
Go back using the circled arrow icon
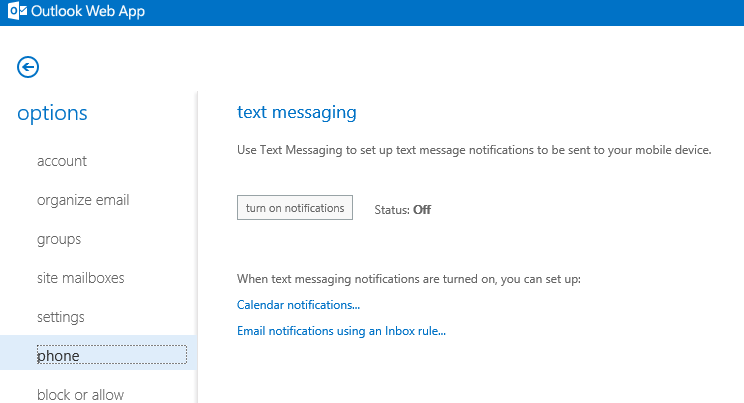[x=28, y=67]
